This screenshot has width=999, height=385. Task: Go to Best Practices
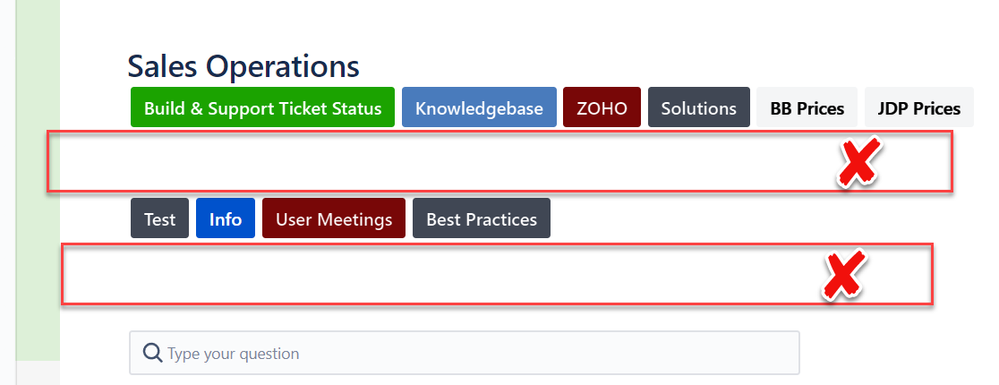pos(482,219)
